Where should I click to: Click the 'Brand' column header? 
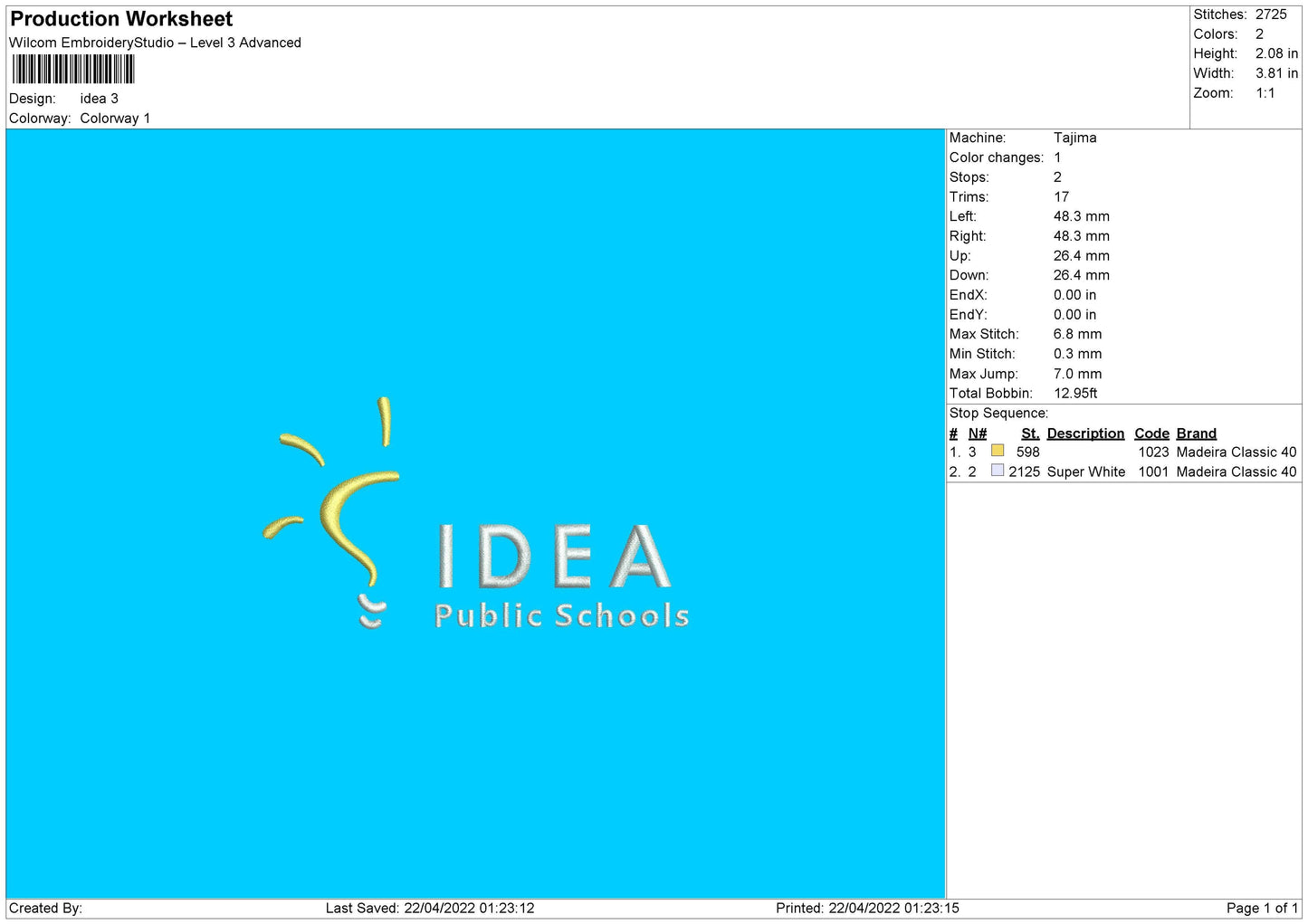(1197, 433)
